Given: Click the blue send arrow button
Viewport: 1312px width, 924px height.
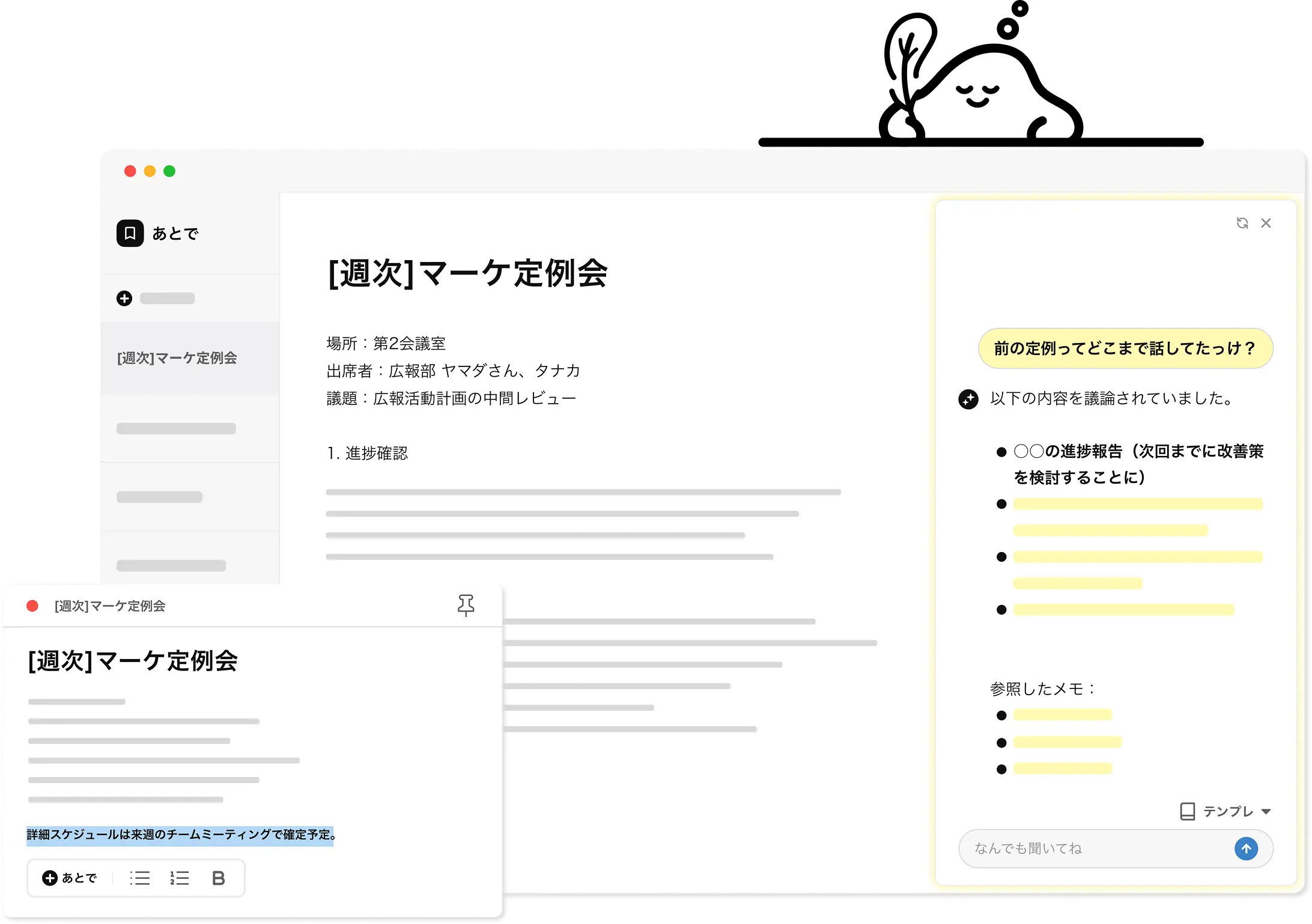Looking at the screenshot, I should coord(1246,848).
